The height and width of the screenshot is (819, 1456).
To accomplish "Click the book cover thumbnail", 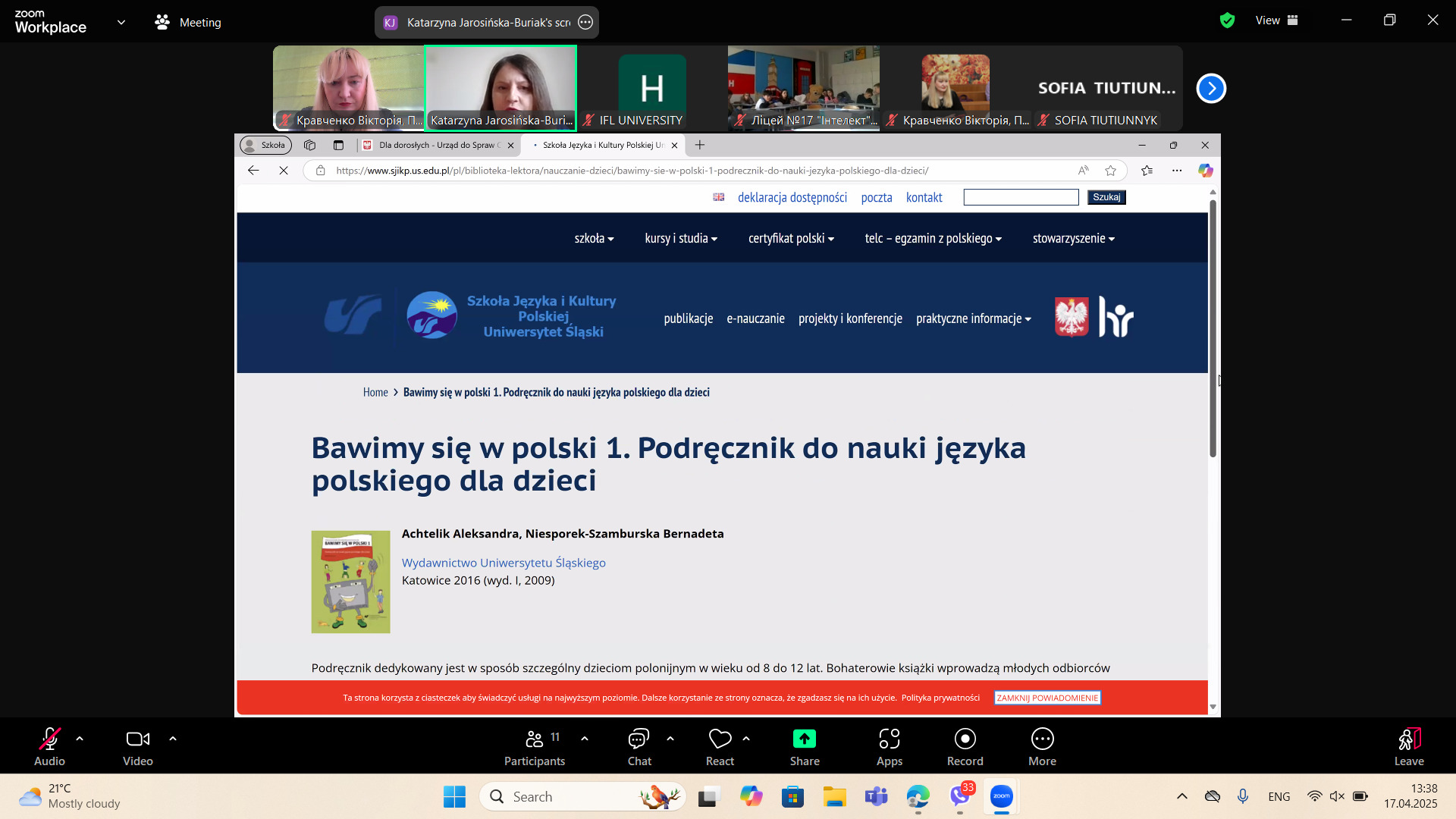I will pos(350,582).
